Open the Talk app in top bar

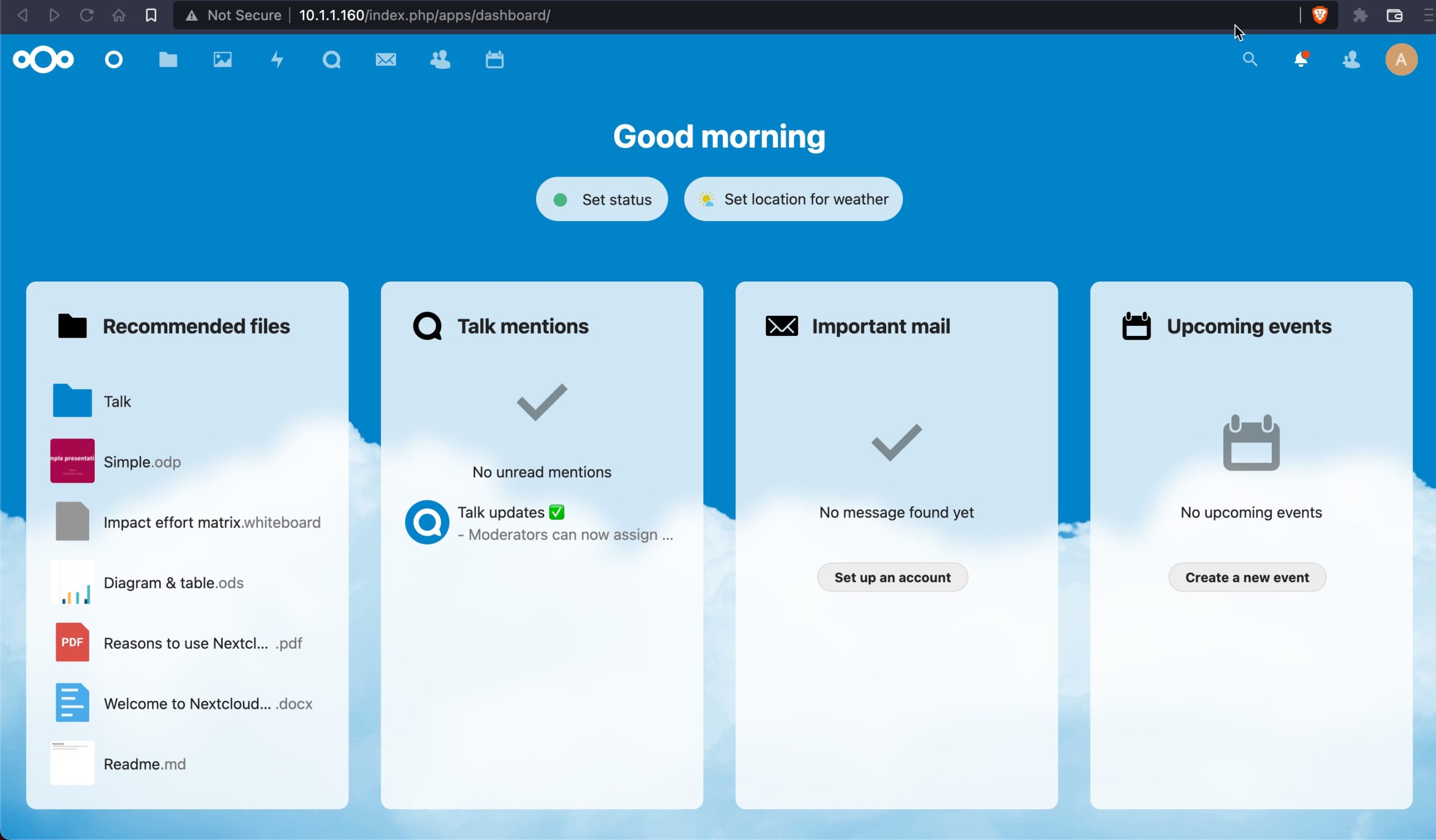point(332,60)
